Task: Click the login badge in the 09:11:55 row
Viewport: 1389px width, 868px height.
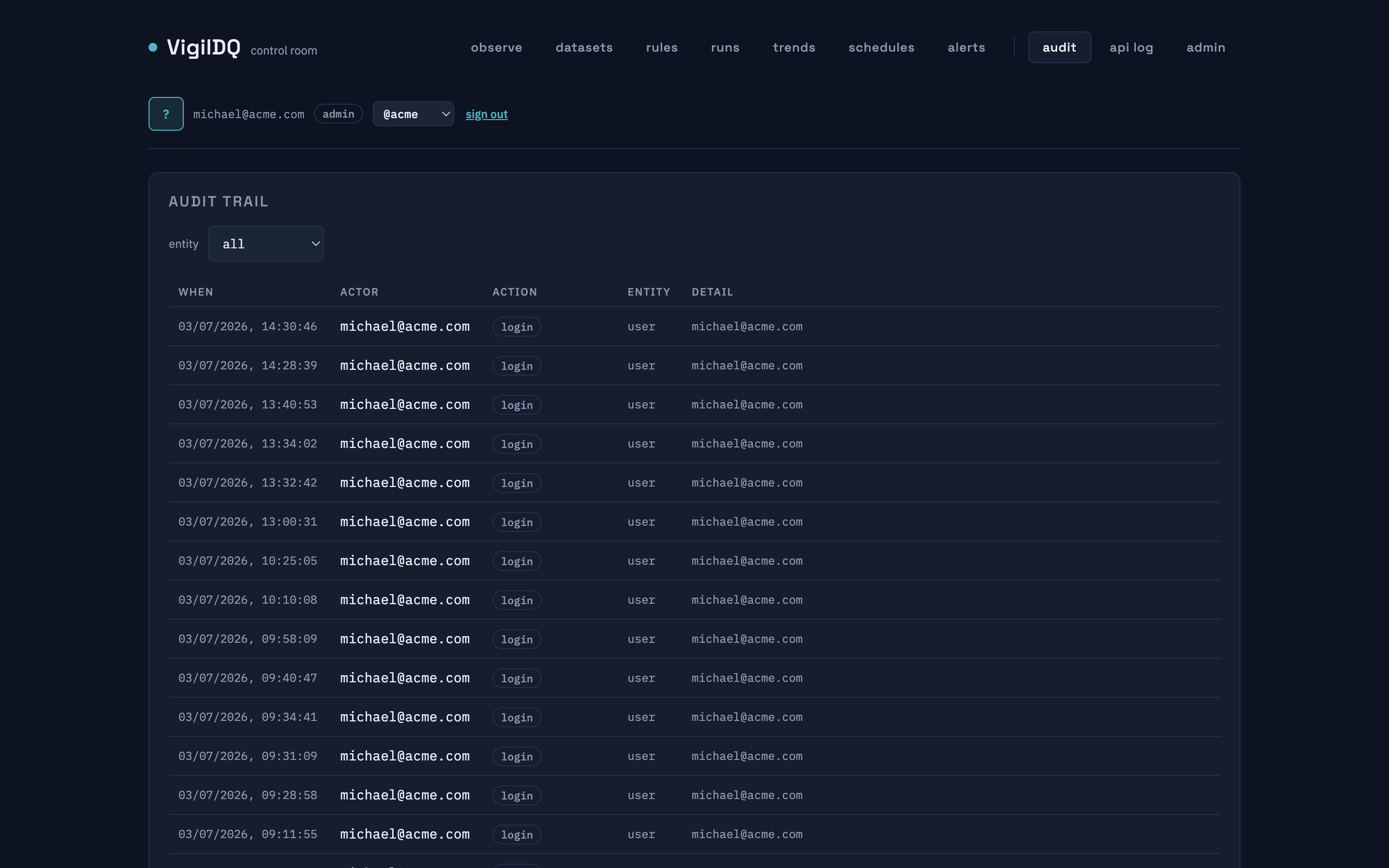Action: 517,834
